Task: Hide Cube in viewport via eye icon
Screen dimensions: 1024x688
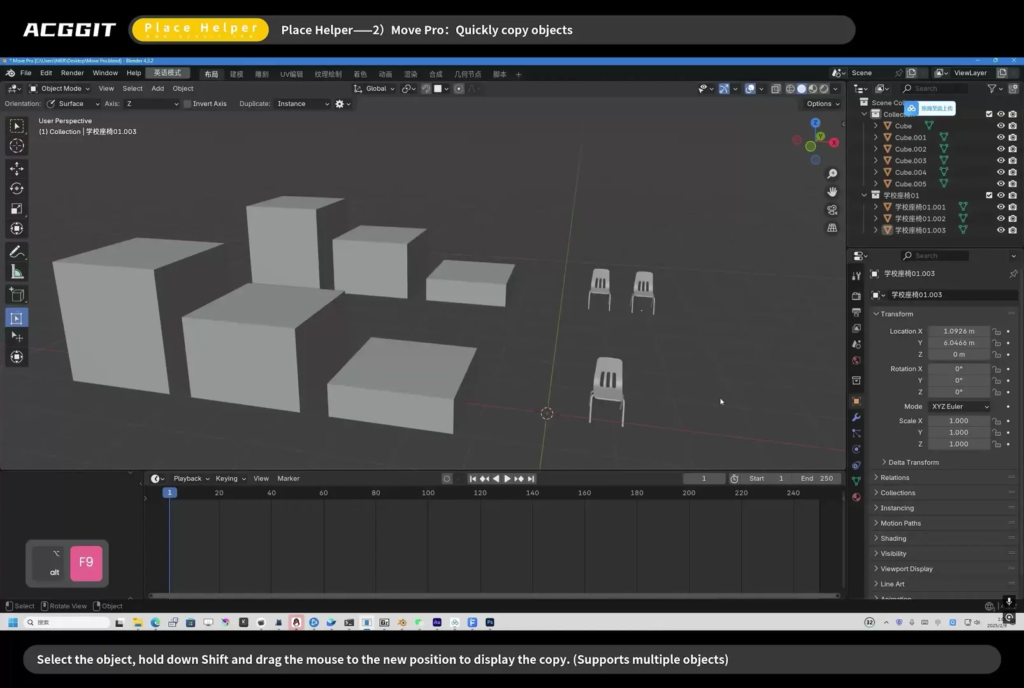Action: pyautogui.click(x=1000, y=125)
